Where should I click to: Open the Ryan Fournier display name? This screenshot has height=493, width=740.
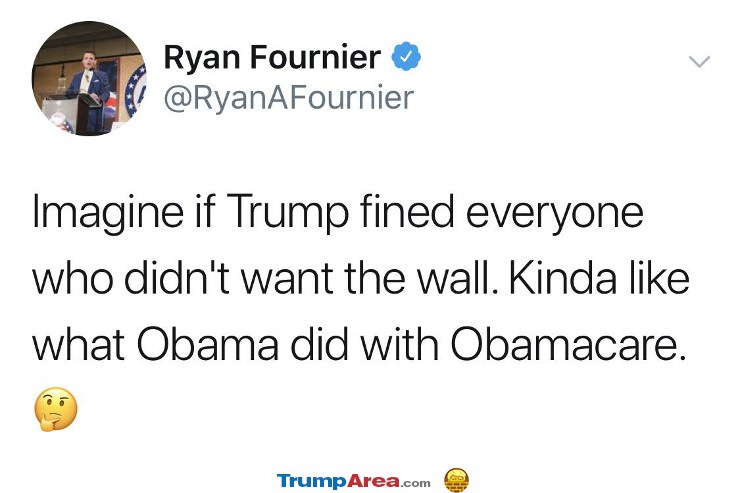[x=272, y=58]
